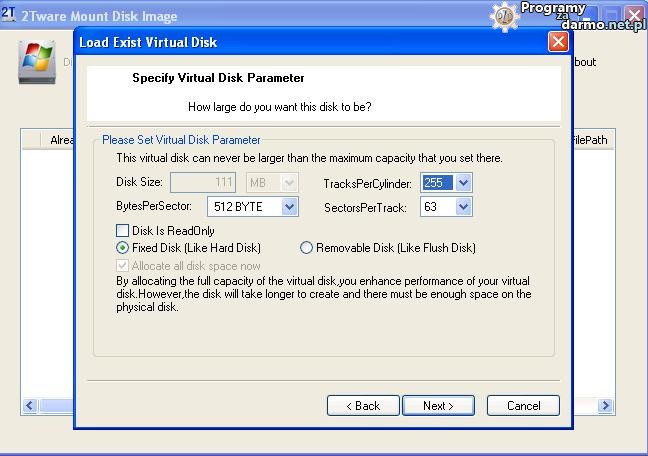
Task: Toggle Allocate all disk space now checkbox
Action: point(123,266)
